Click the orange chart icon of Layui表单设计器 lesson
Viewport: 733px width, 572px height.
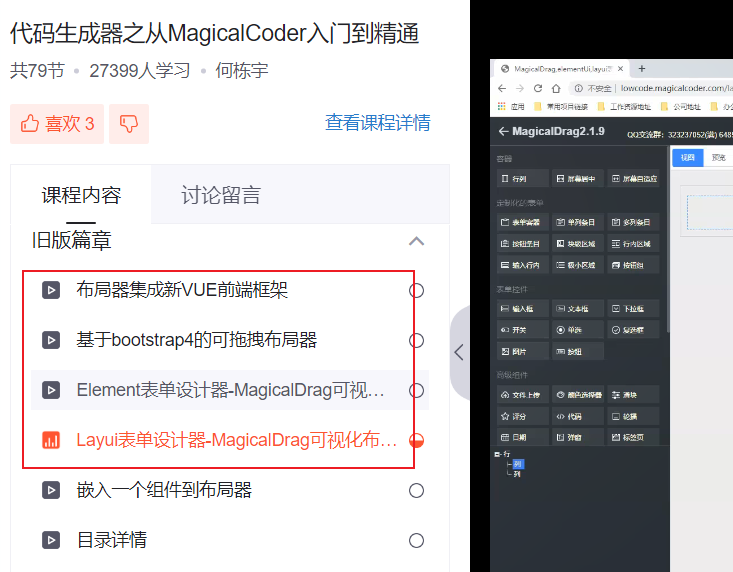[x=51, y=440]
